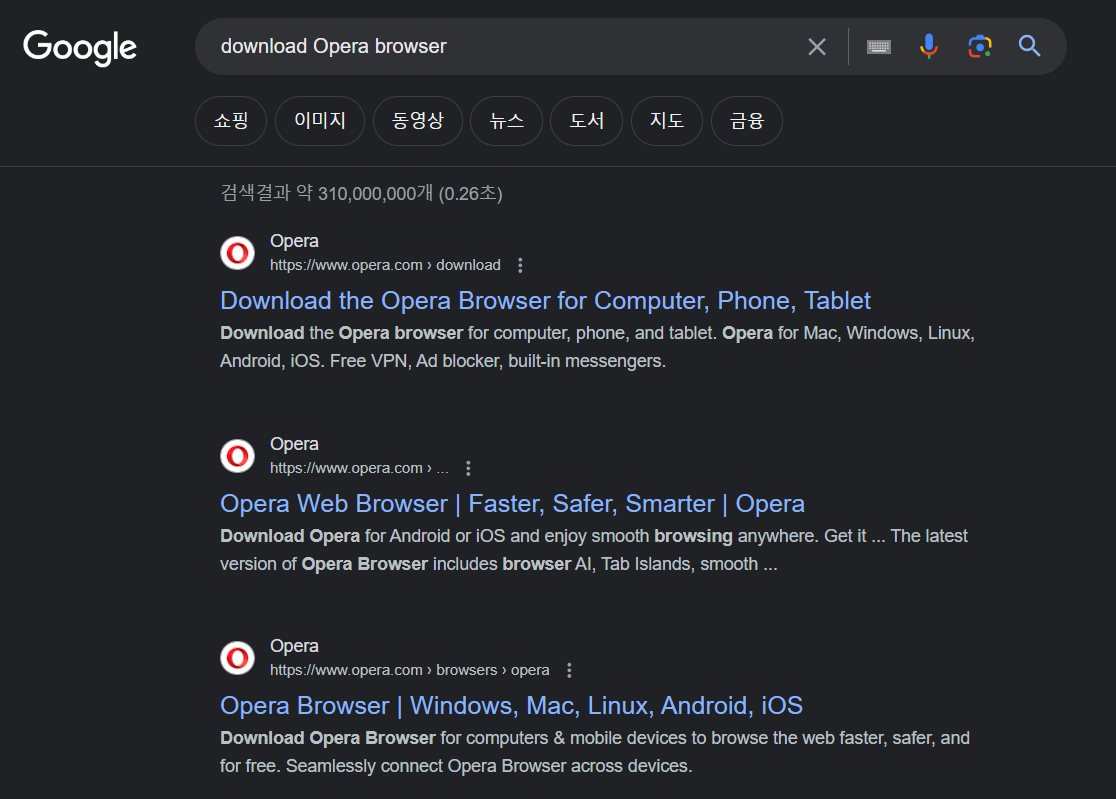Switch to the 동영상 filter tab
This screenshot has height=799, width=1116.
pyautogui.click(x=418, y=121)
